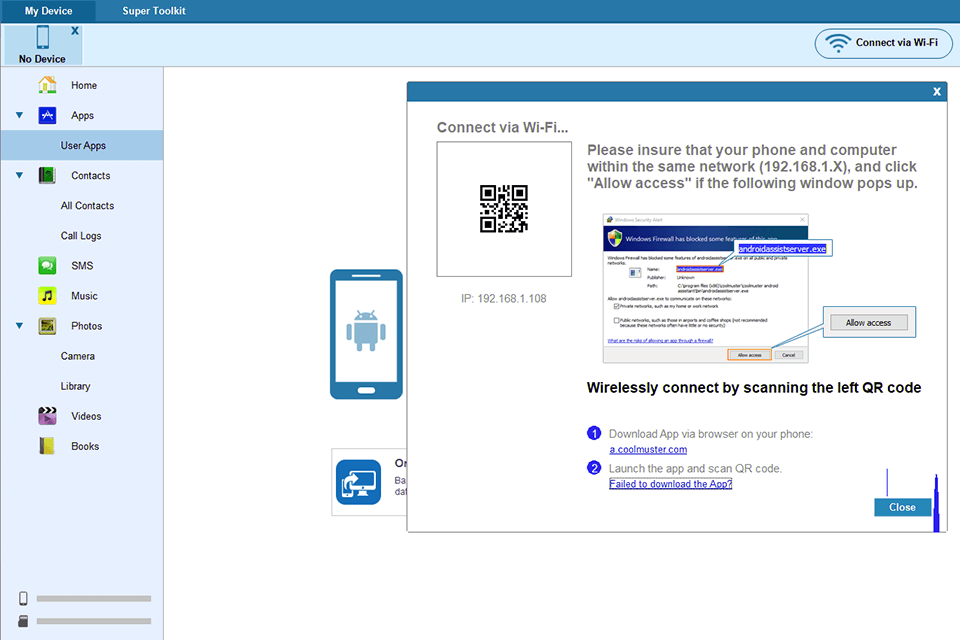The height and width of the screenshot is (640, 960).
Task: Select the Apps icon in sidebar
Action: click(x=47, y=115)
